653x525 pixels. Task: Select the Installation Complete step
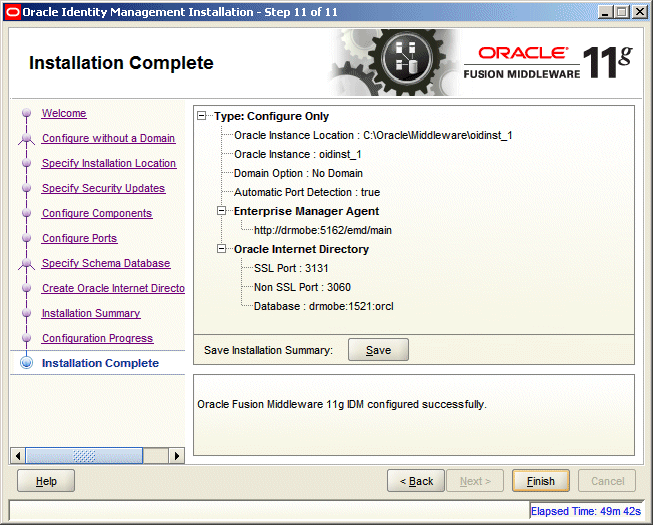tap(100, 363)
